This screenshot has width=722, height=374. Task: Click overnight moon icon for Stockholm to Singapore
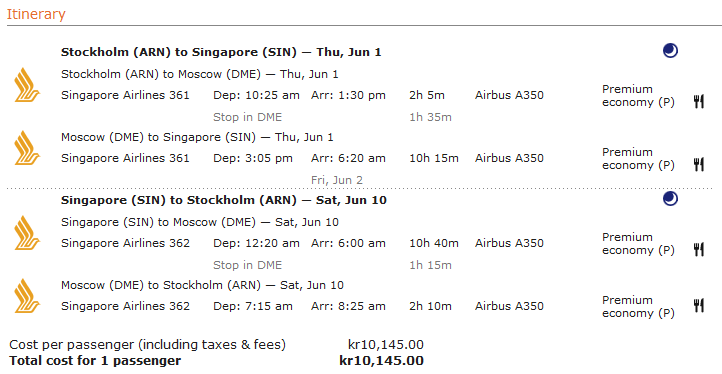[670, 51]
